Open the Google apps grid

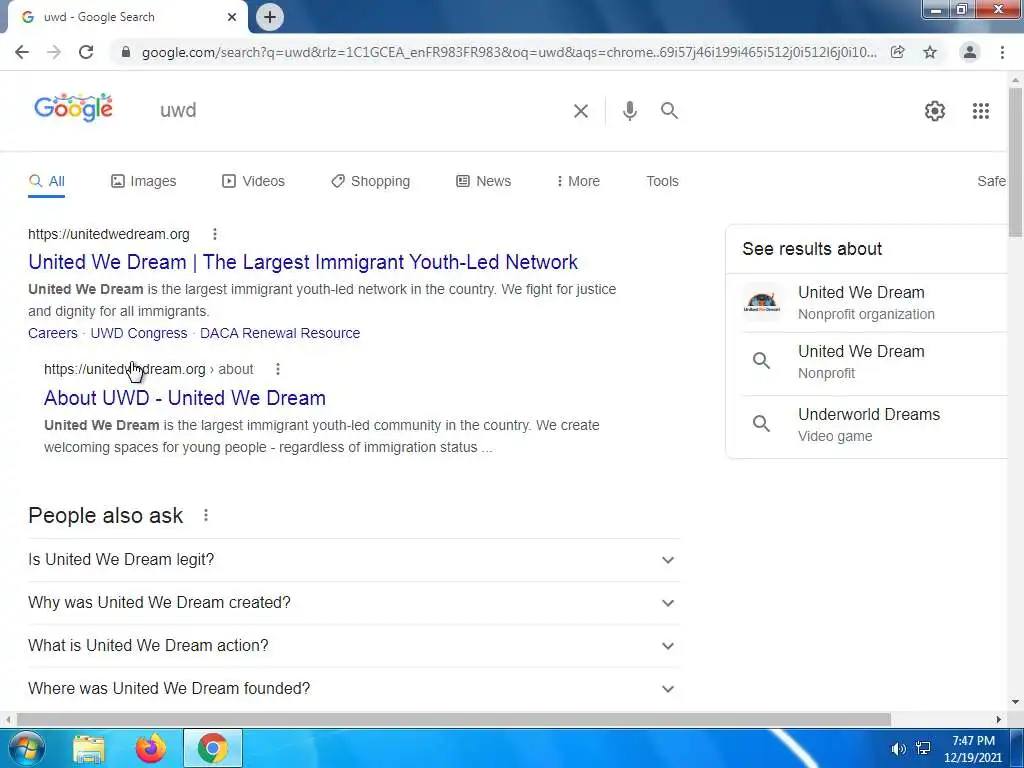(x=980, y=111)
